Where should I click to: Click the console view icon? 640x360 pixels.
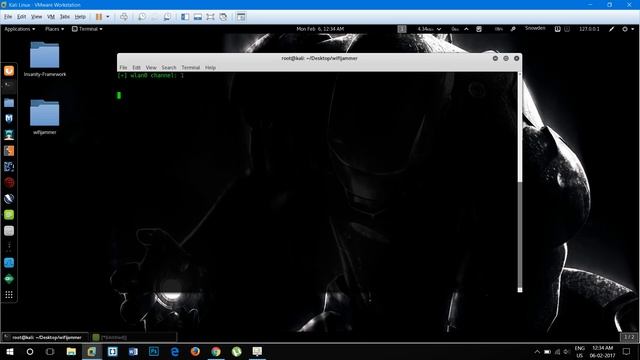point(241,17)
